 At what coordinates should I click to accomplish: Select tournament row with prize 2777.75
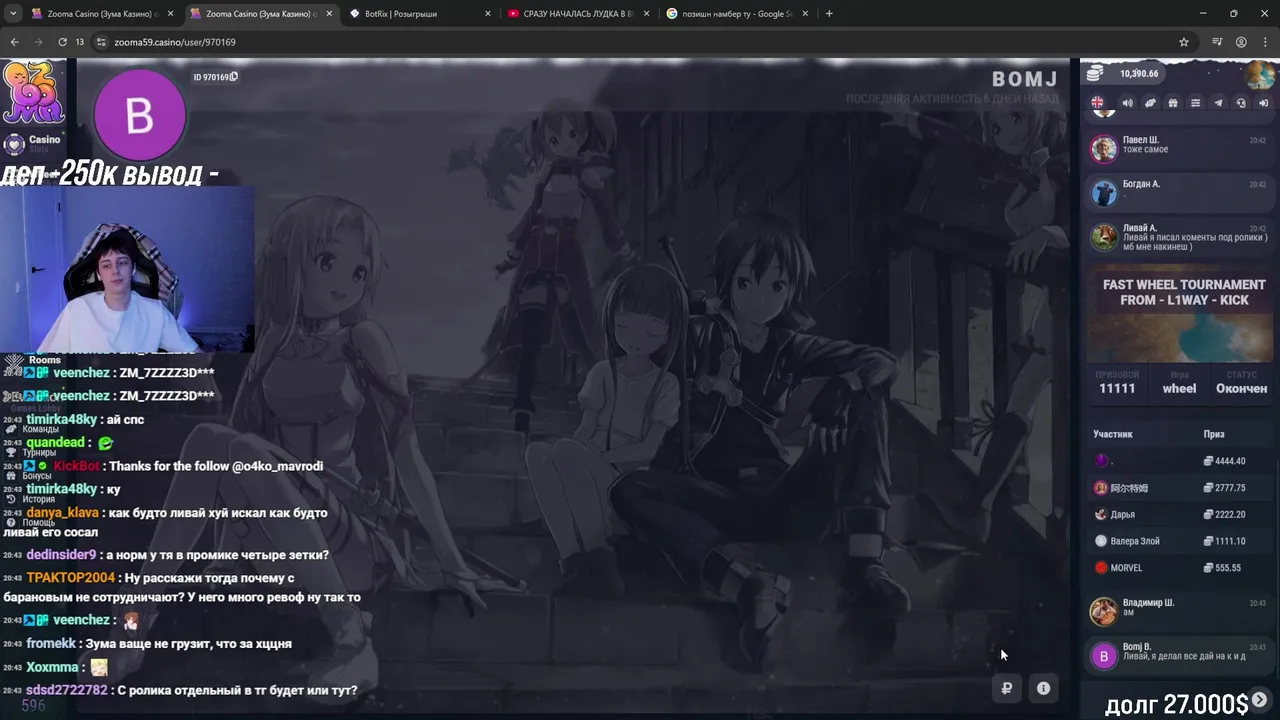tap(1180, 488)
